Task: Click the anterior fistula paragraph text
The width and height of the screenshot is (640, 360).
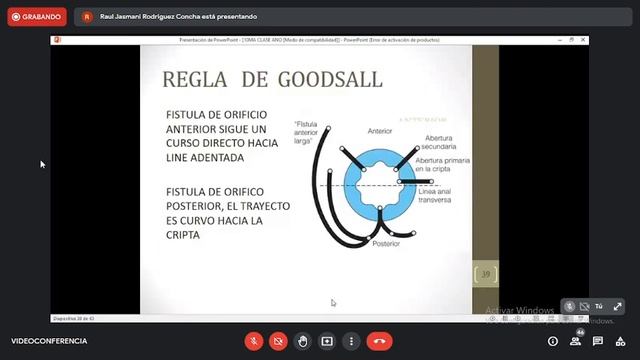Action: pos(222,136)
